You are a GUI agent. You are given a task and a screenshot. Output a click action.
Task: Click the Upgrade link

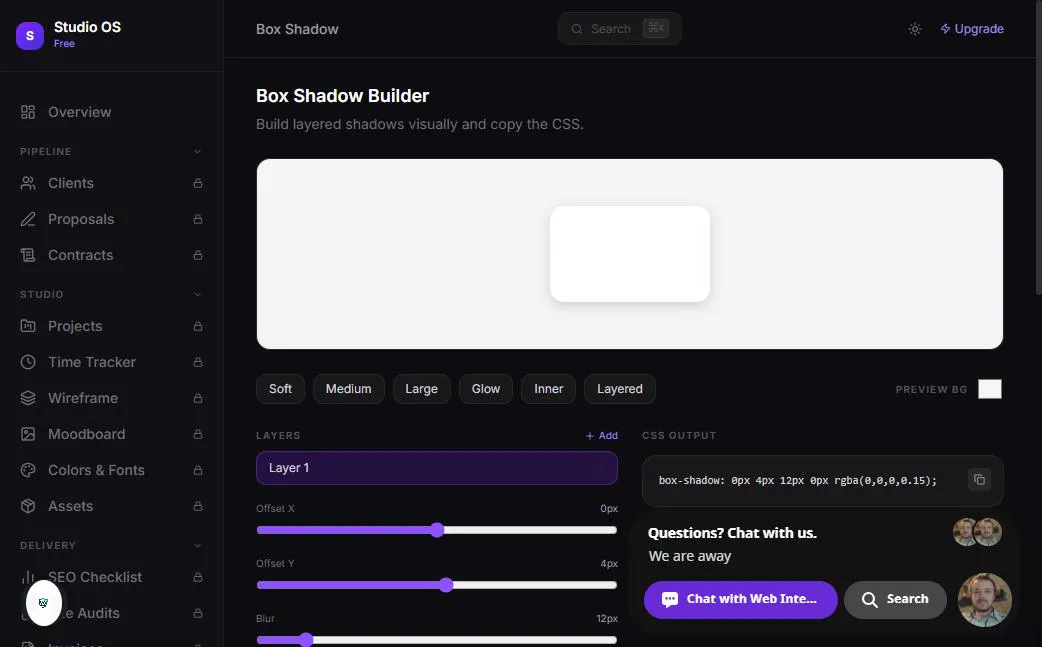[972, 29]
